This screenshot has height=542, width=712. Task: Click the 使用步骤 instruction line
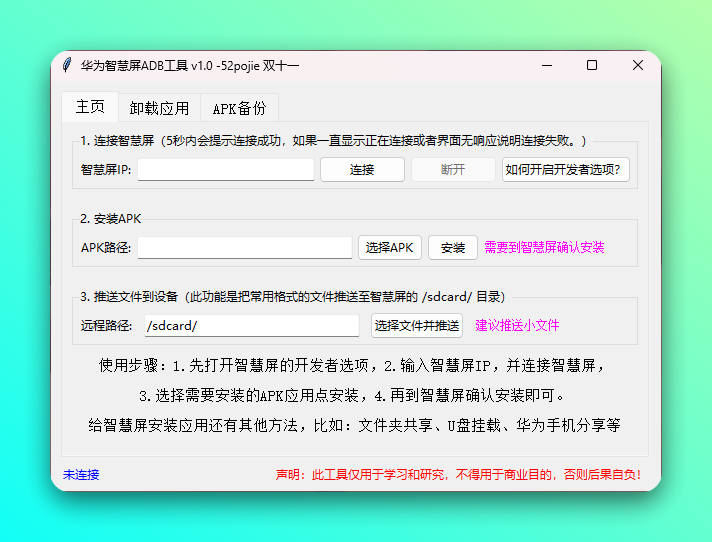point(352,365)
